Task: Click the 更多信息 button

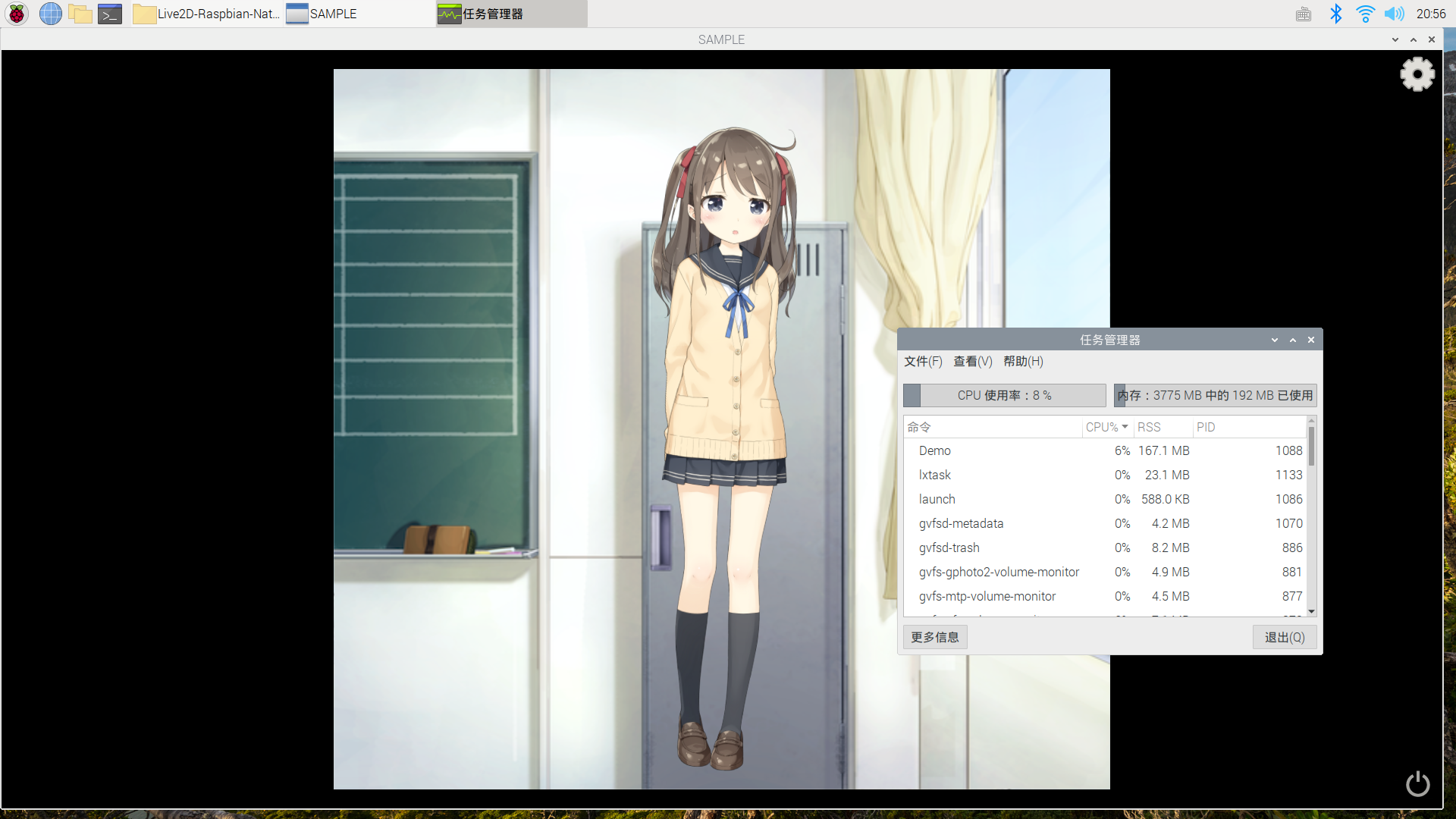Action: click(x=934, y=638)
